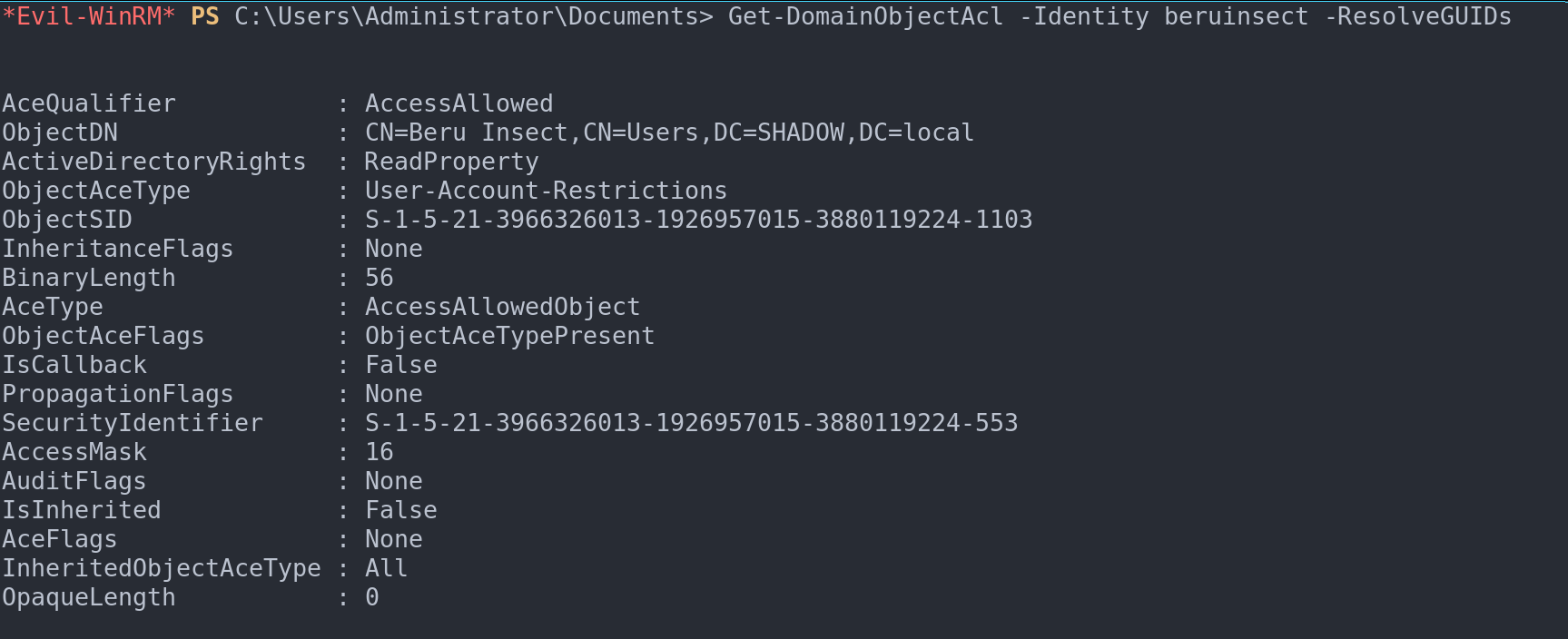Click the Get-DomainObjectAcl command text
Viewport: 1568px width, 639px height.
coord(865,16)
